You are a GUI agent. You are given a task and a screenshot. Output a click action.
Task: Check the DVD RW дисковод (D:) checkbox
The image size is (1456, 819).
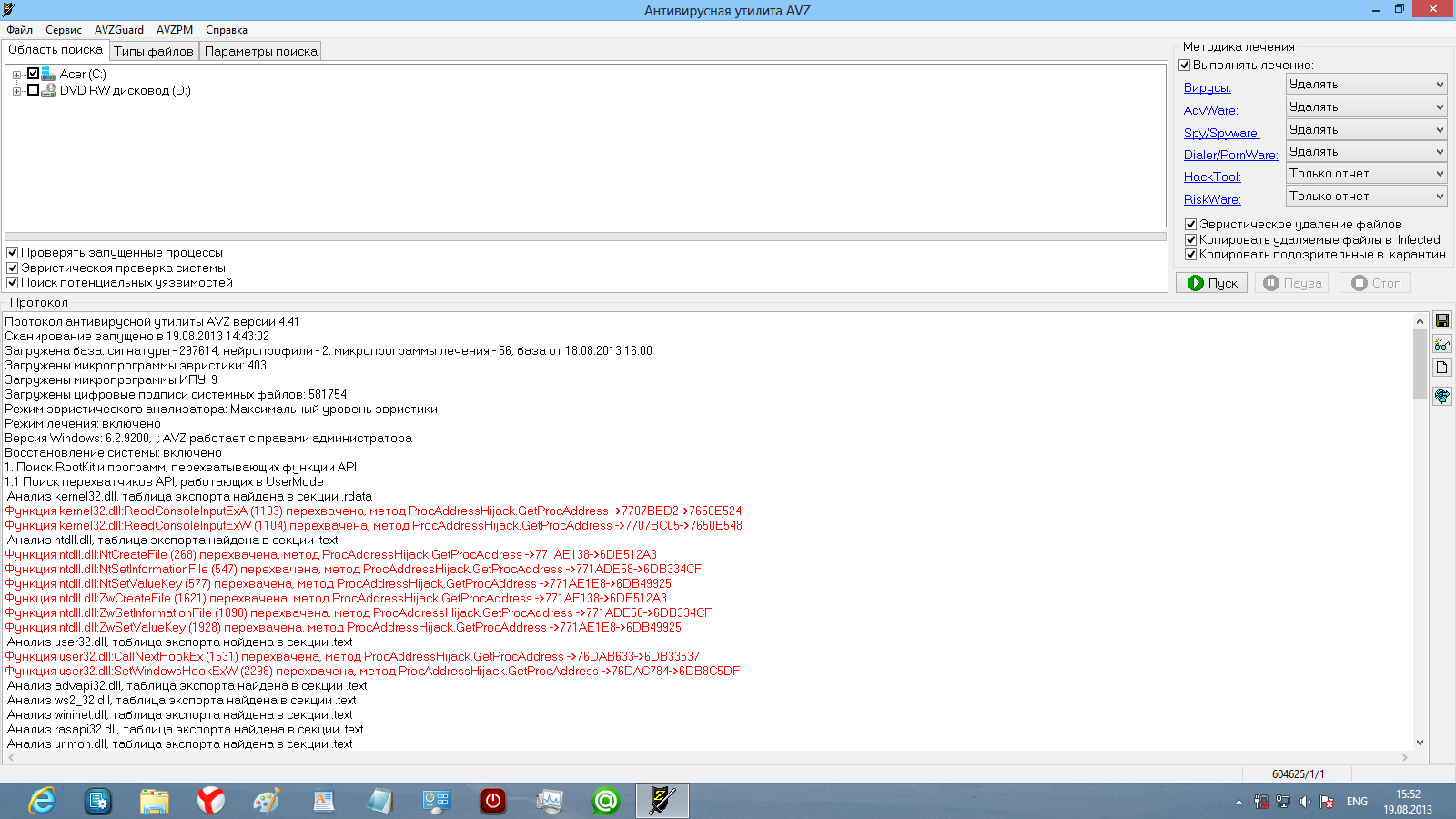pos(34,90)
